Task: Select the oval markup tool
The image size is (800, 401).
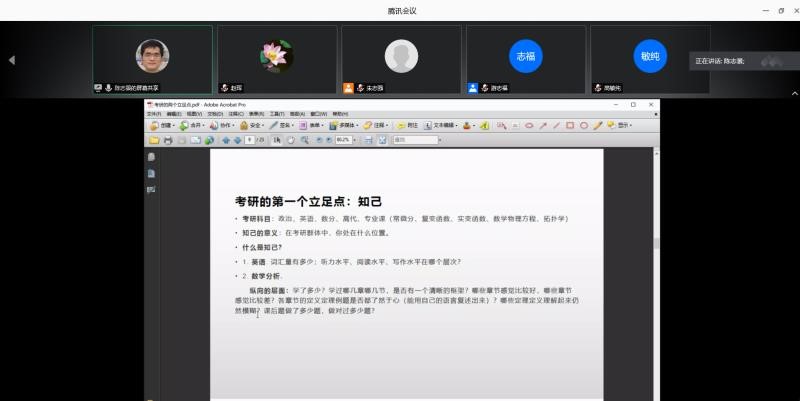Action: pos(584,126)
